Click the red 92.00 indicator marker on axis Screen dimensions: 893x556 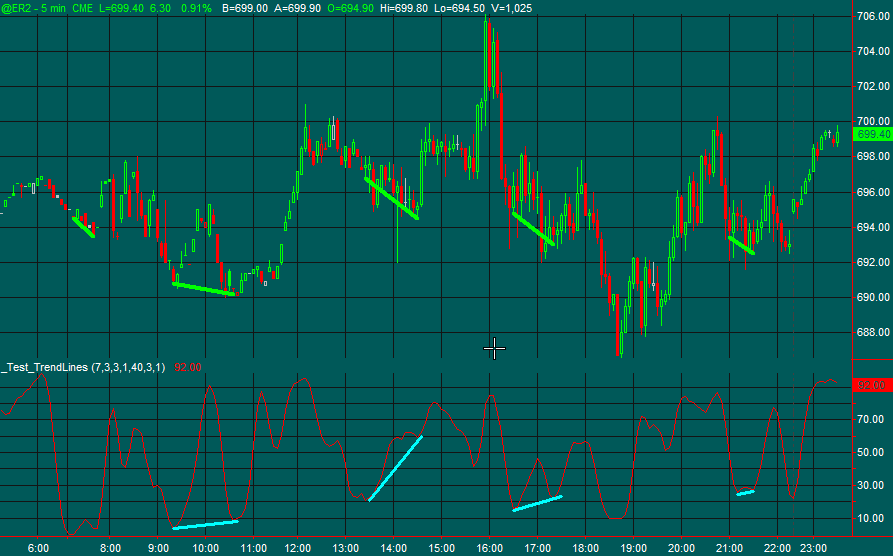pos(872,386)
